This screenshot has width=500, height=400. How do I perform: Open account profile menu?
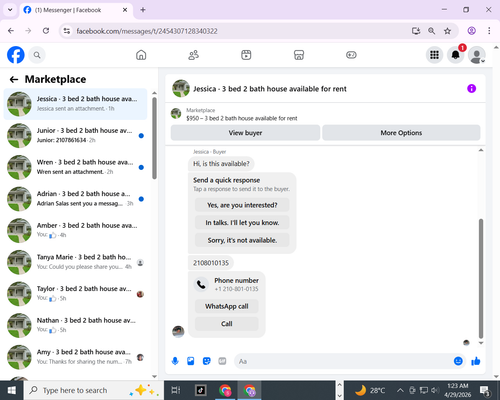pos(477,55)
